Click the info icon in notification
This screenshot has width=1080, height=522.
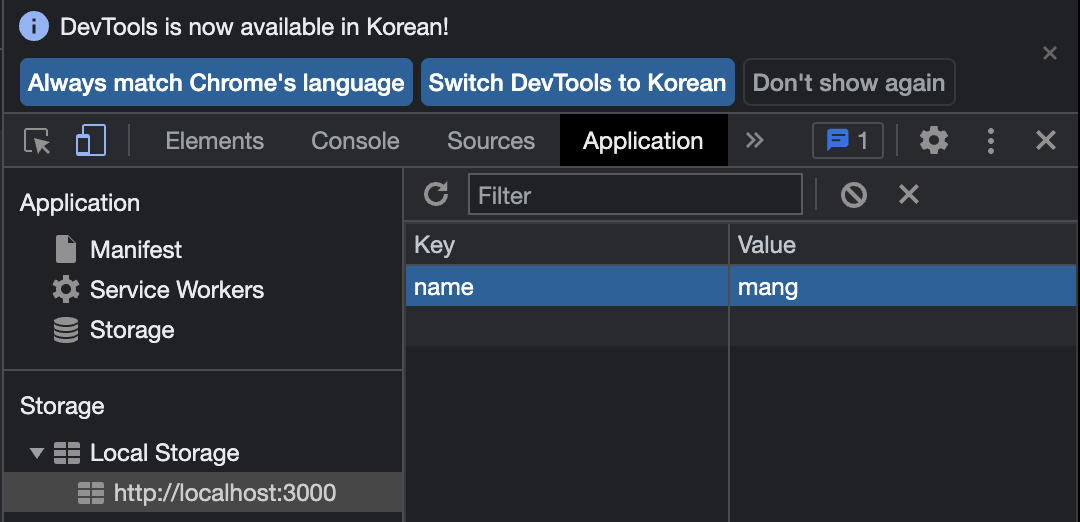(34, 27)
